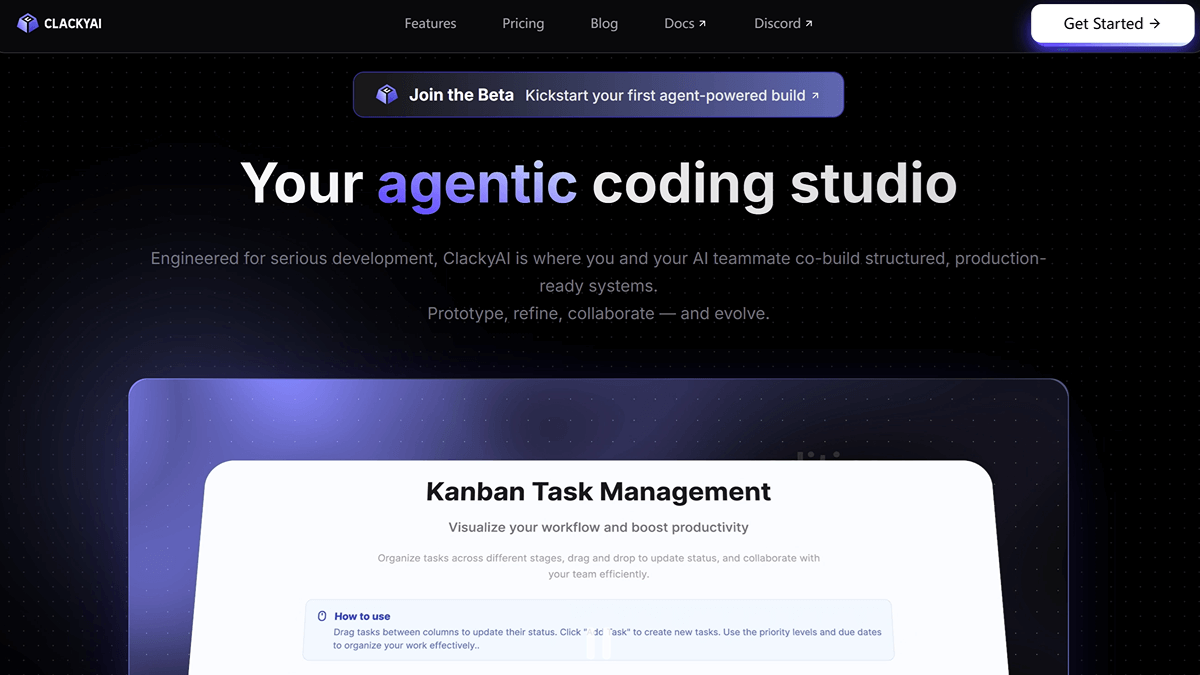Click the purple word agentic in headline

(x=477, y=183)
